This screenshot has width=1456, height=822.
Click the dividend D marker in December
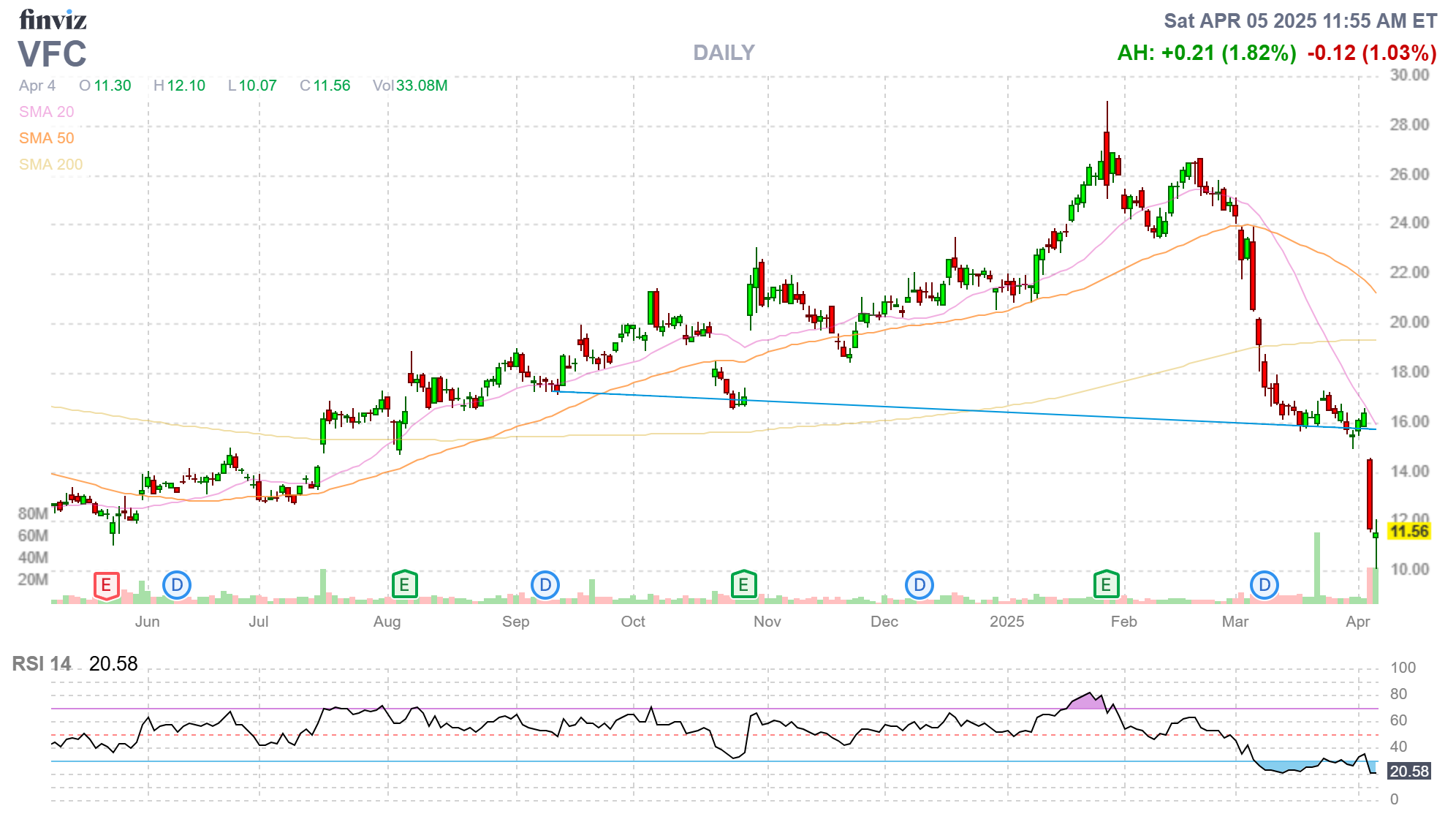click(920, 585)
